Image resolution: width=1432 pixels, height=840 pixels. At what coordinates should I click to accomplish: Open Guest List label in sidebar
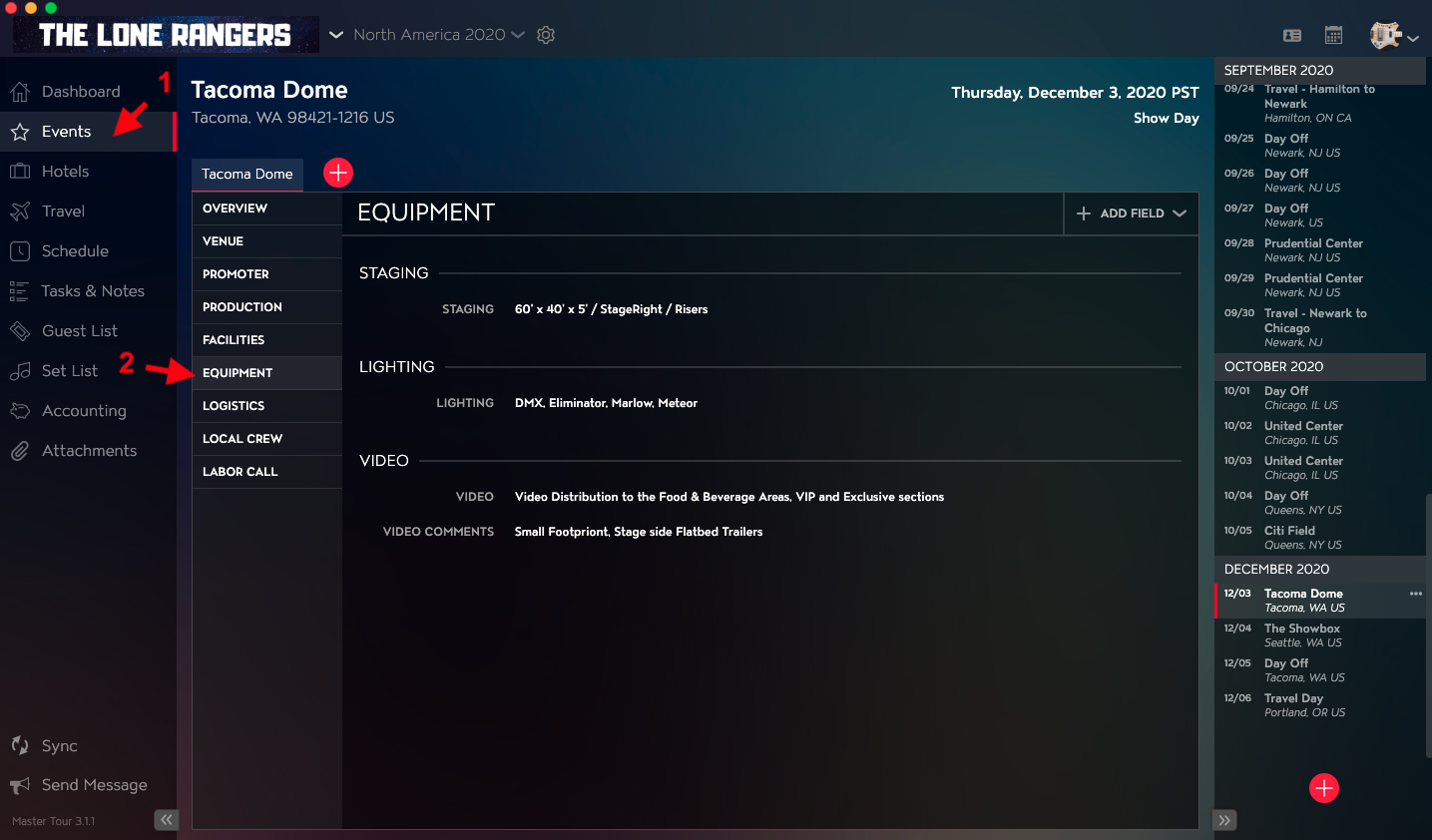[80, 331]
